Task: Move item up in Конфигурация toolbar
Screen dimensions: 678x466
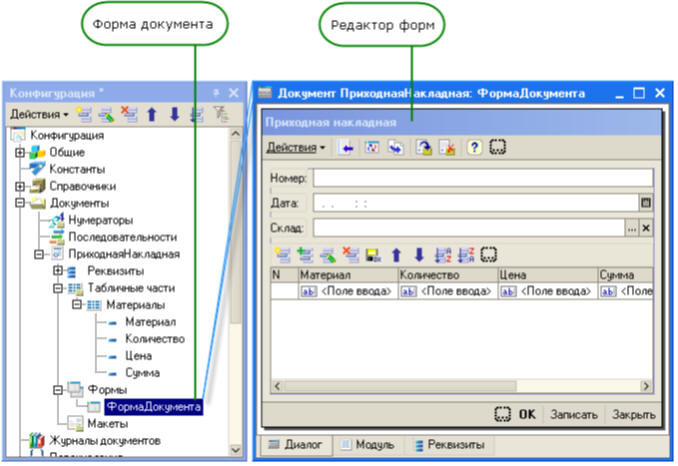Action: point(152,115)
